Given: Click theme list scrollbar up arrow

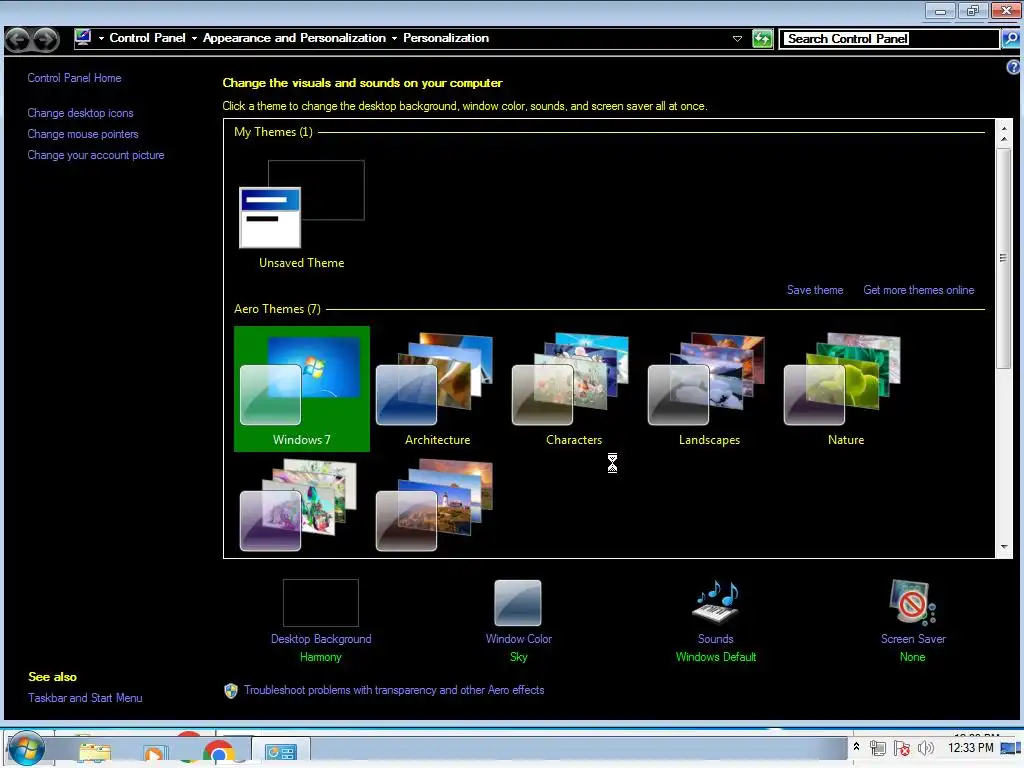Looking at the screenshot, I should pyautogui.click(x=1004, y=129).
